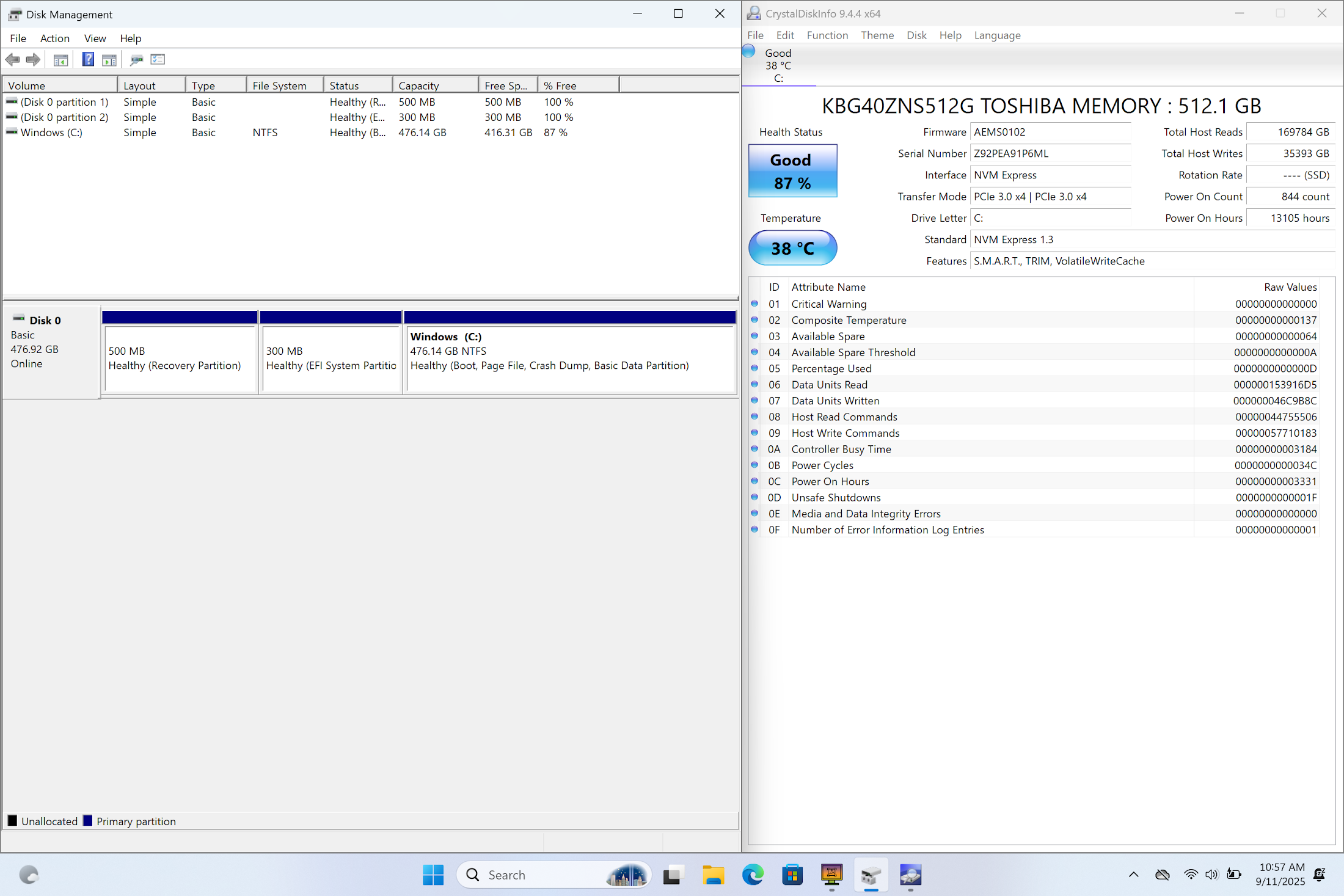Click the Attribute Name column header

[x=990, y=286]
